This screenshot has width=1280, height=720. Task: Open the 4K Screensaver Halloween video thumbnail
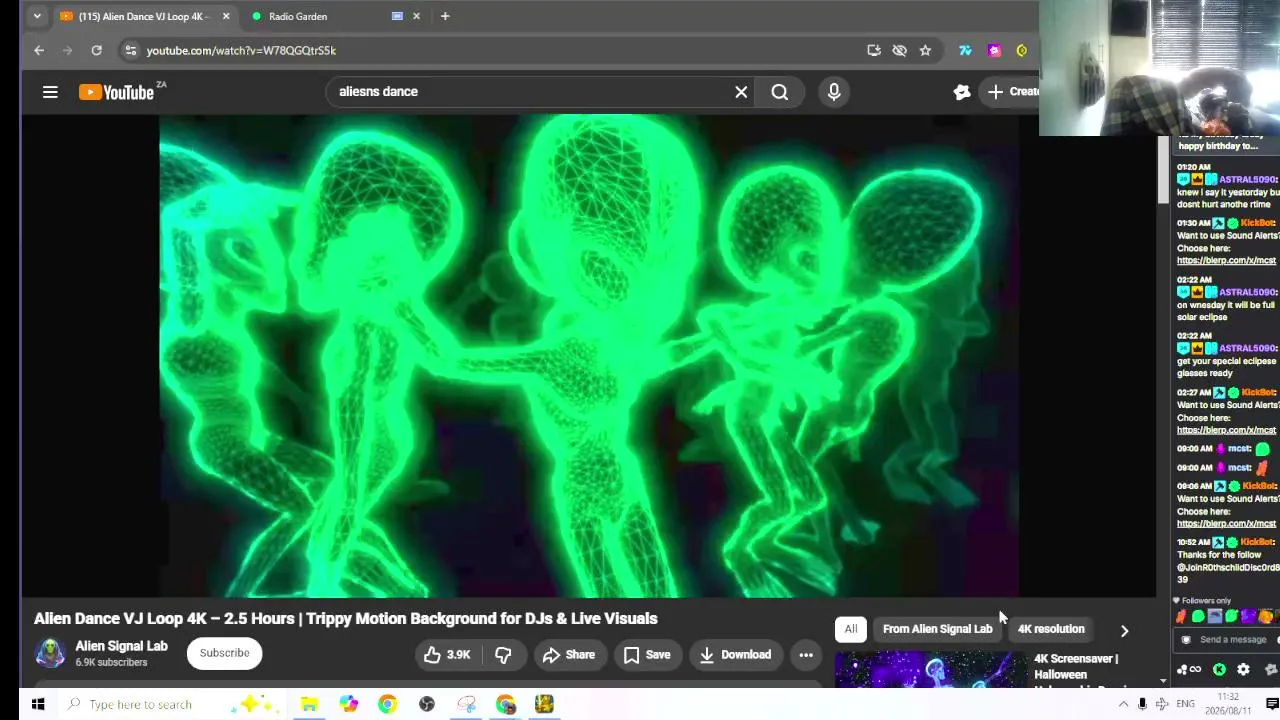(x=930, y=670)
